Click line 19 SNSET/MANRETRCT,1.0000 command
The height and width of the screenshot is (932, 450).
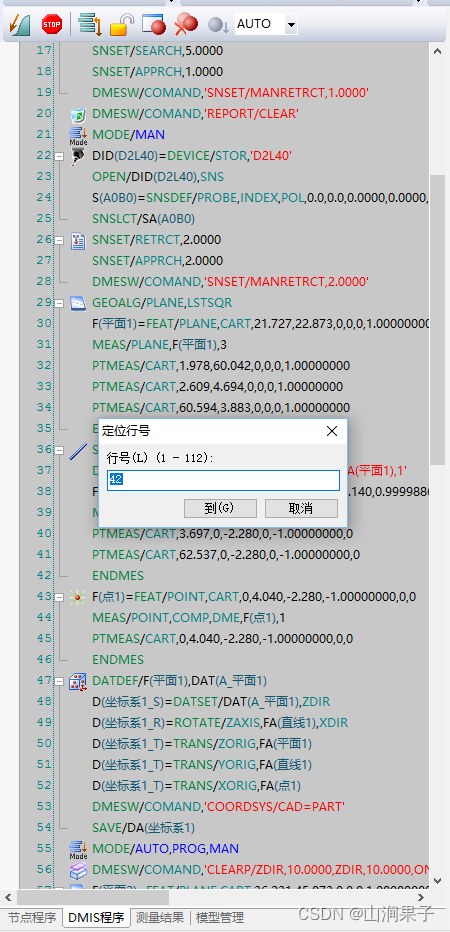[x=231, y=93]
